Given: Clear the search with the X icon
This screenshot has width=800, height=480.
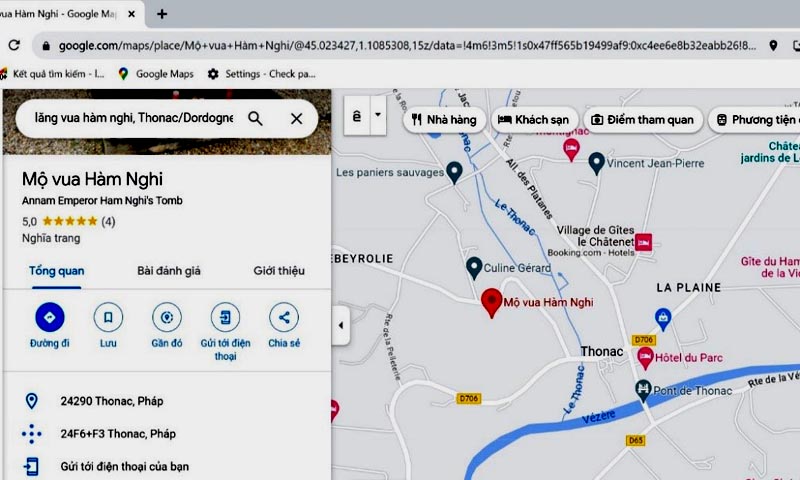Looking at the screenshot, I should pyautogui.click(x=296, y=118).
